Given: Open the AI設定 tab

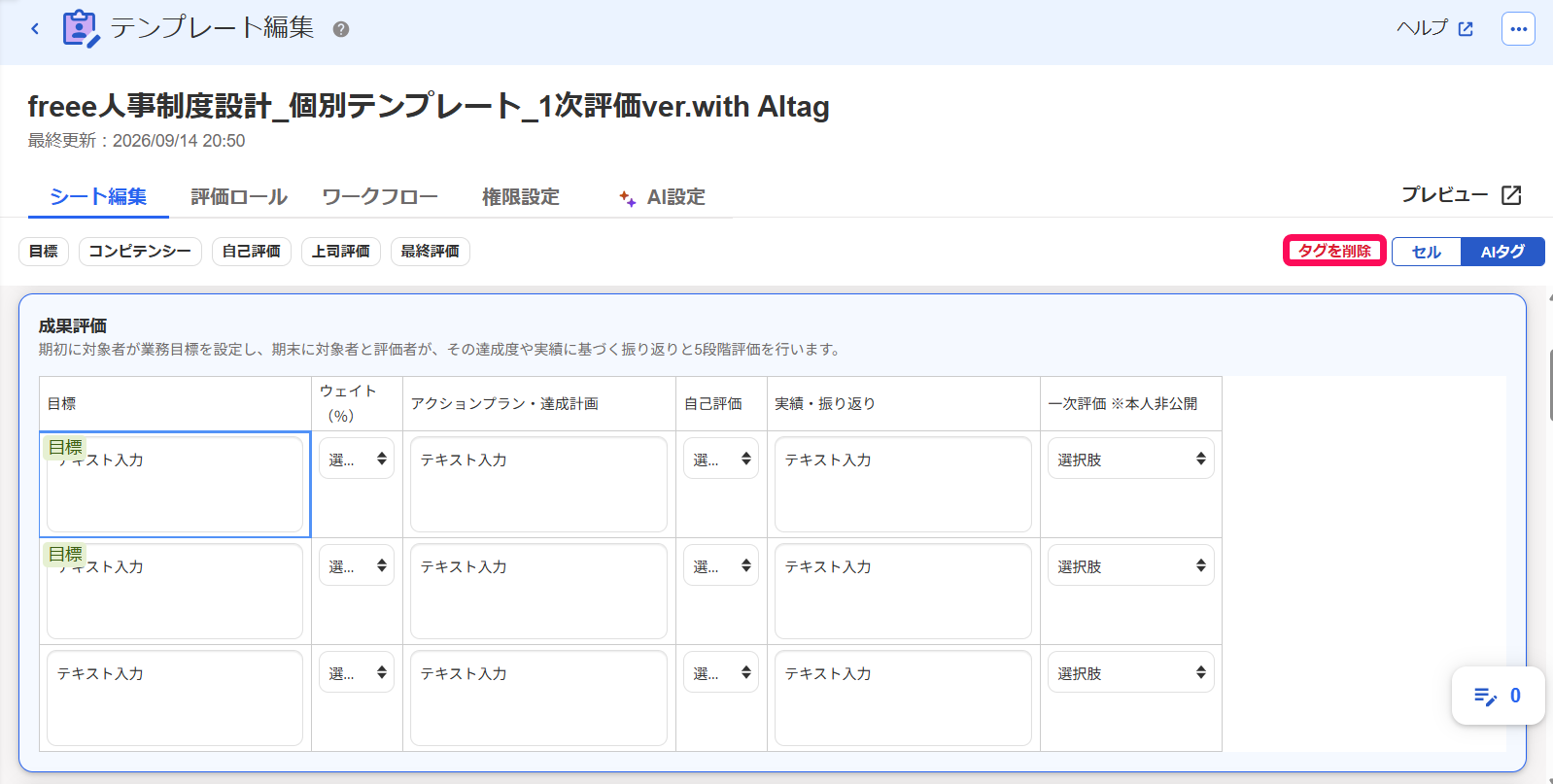Looking at the screenshot, I should coord(662,197).
